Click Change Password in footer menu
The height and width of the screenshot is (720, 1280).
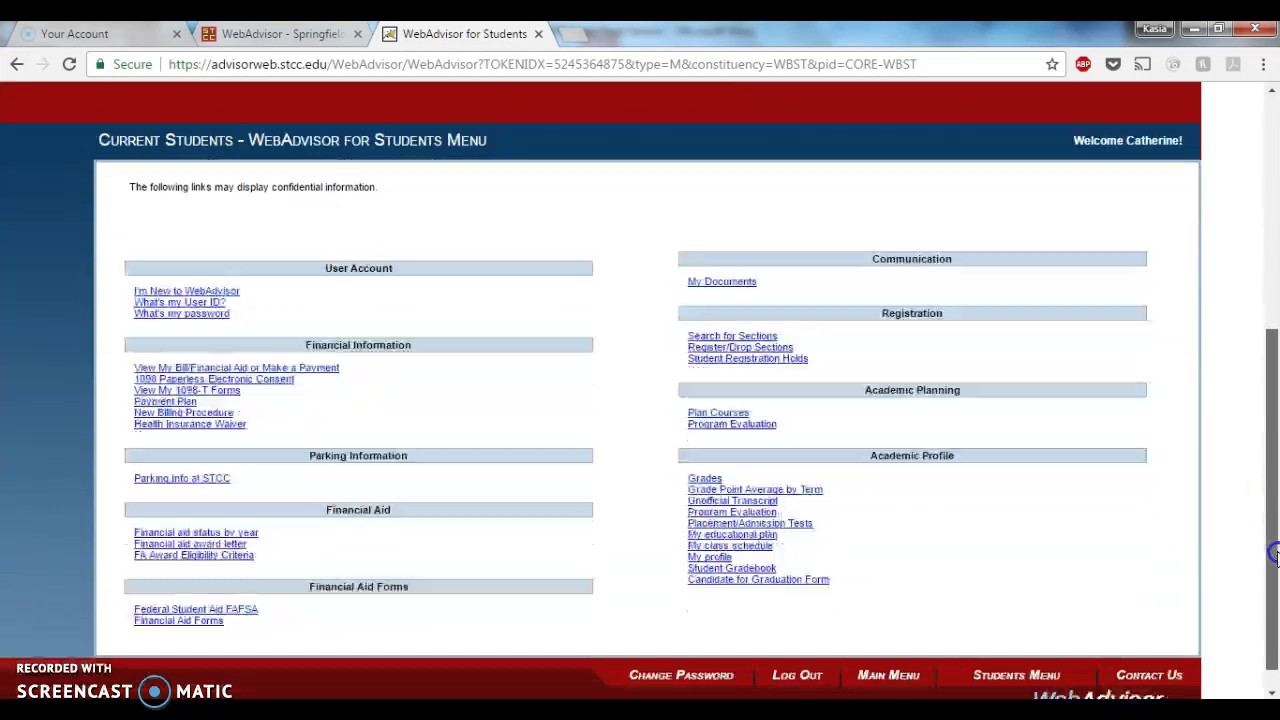click(681, 676)
